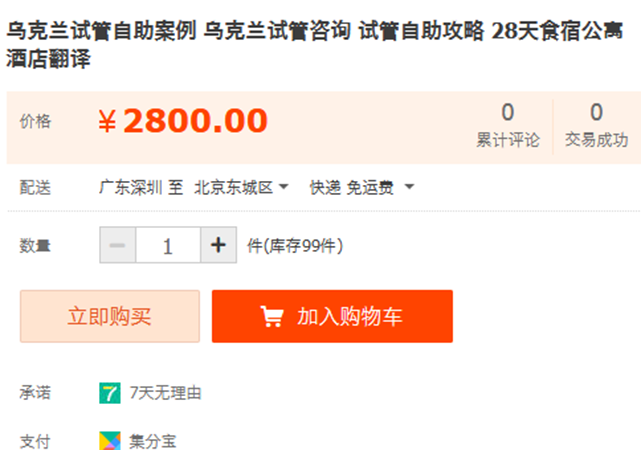
Task: Open the 北京东城区 destination dropdown
Action: pyautogui.click(x=241, y=188)
